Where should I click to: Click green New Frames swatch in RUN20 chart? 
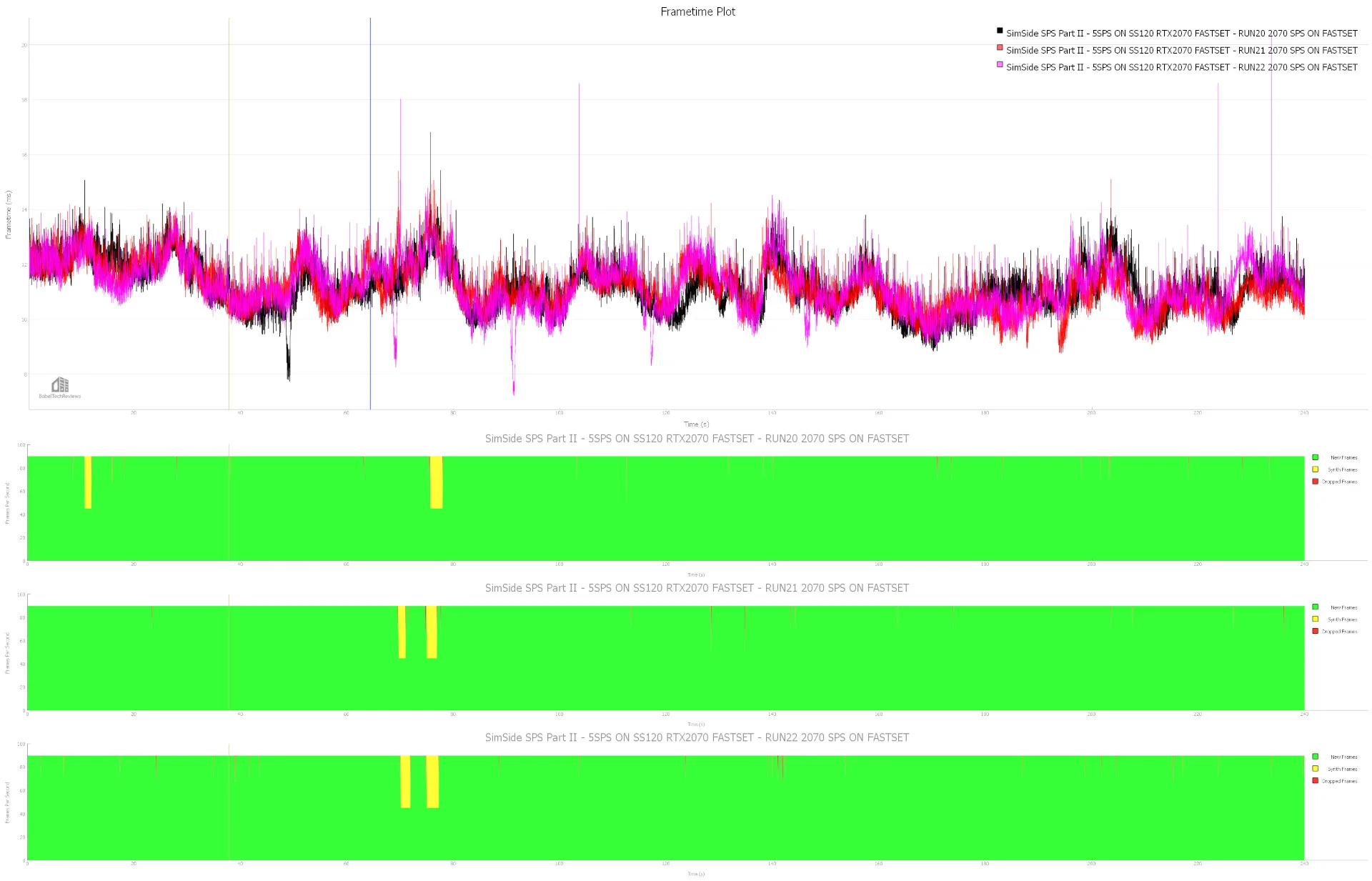click(1315, 457)
